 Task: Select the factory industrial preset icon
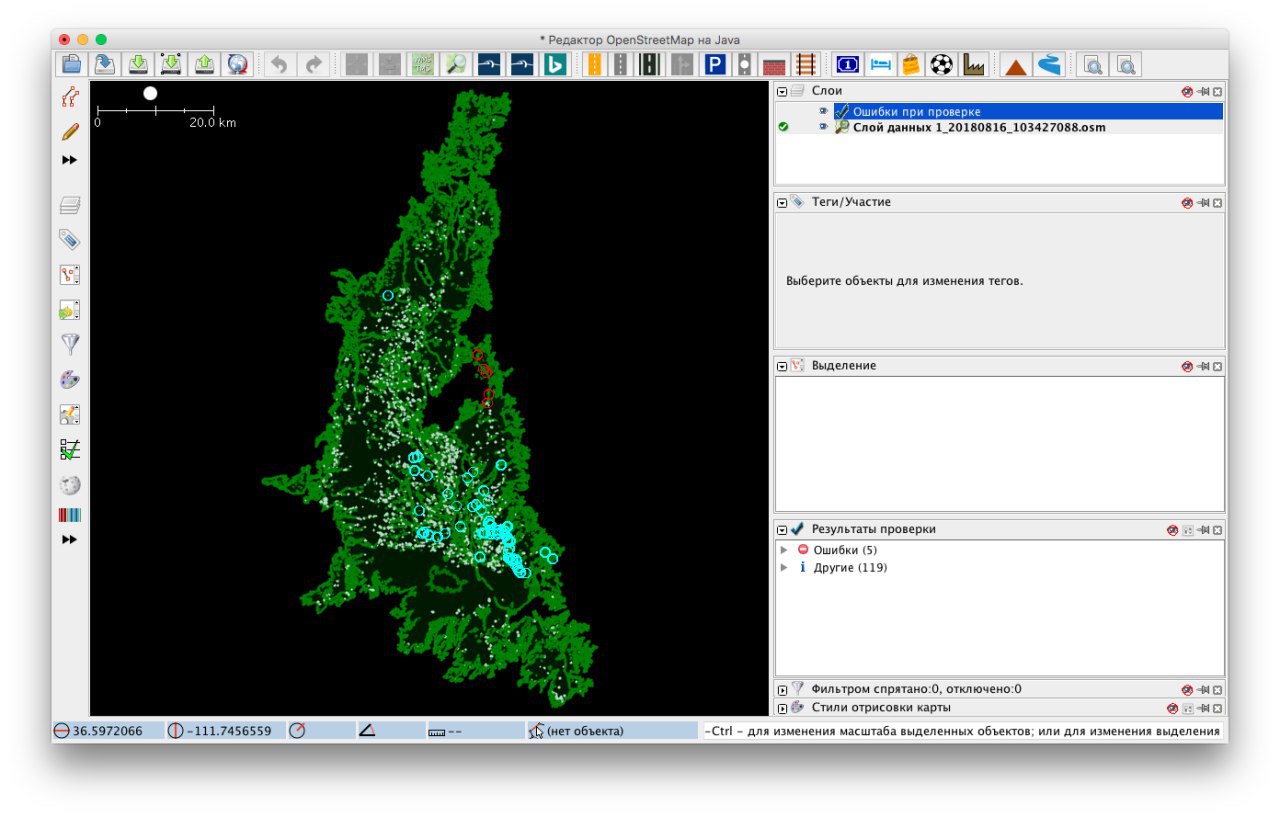click(x=973, y=64)
